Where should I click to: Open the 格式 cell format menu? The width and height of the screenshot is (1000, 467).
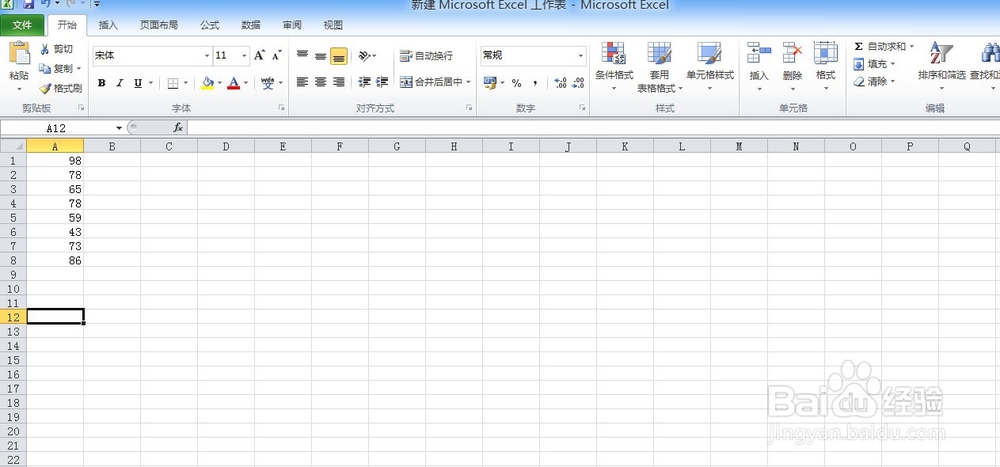[825, 66]
